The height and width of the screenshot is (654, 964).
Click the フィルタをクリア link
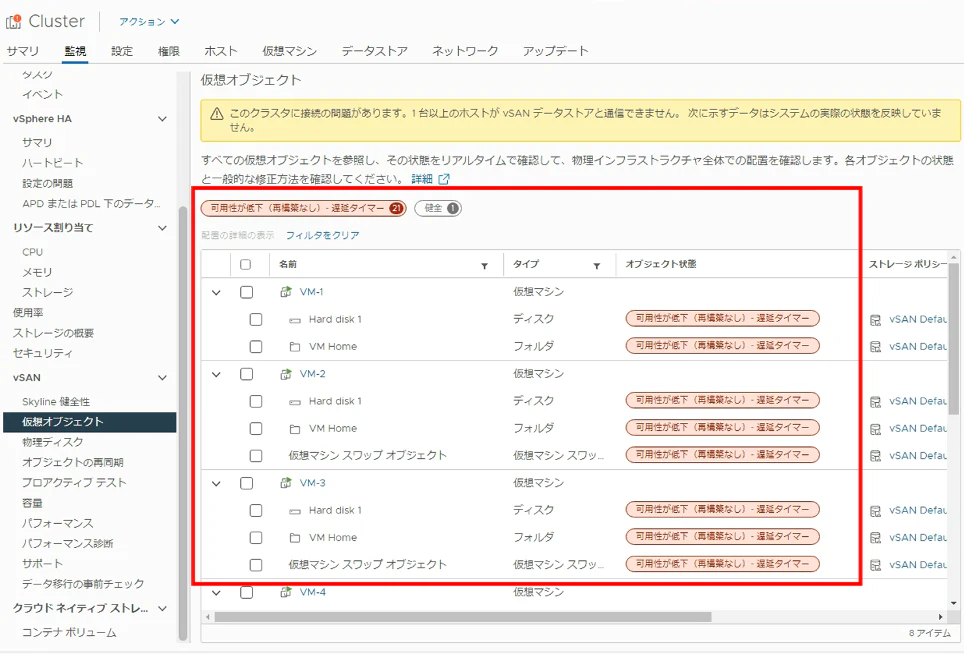click(x=323, y=235)
